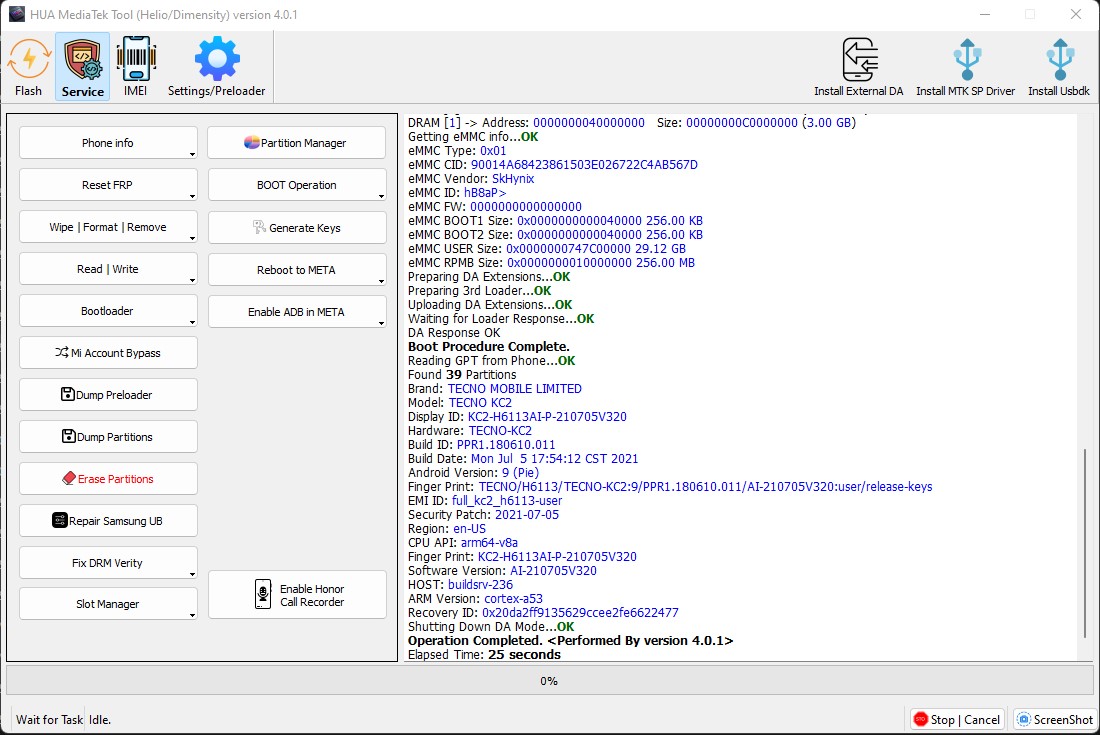The height and width of the screenshot is (735, 1100).
Task: Click the 'TECNO MOBILE LIMITED' brand text
Action: point(515,389)
